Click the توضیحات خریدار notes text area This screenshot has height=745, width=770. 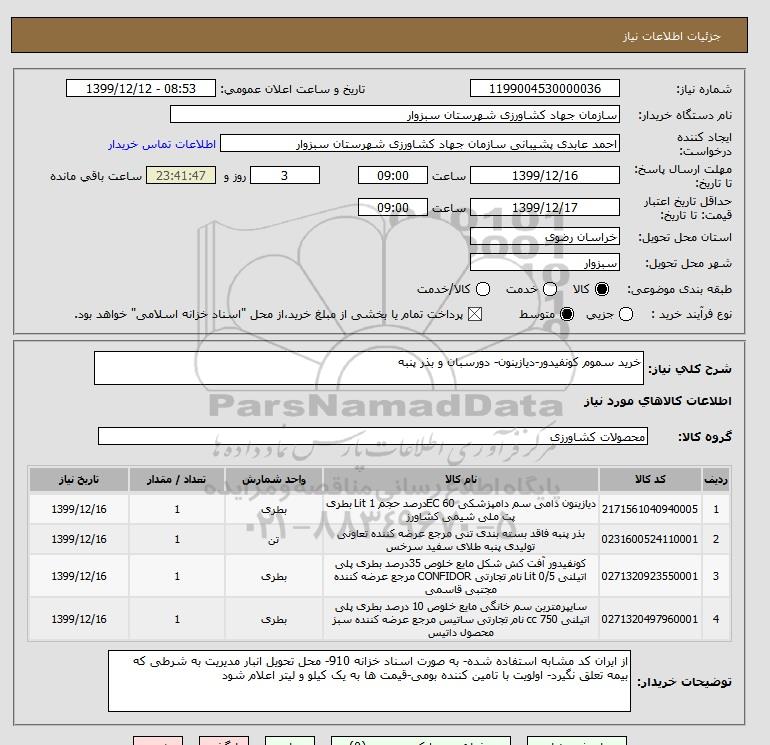pos(369,681)
